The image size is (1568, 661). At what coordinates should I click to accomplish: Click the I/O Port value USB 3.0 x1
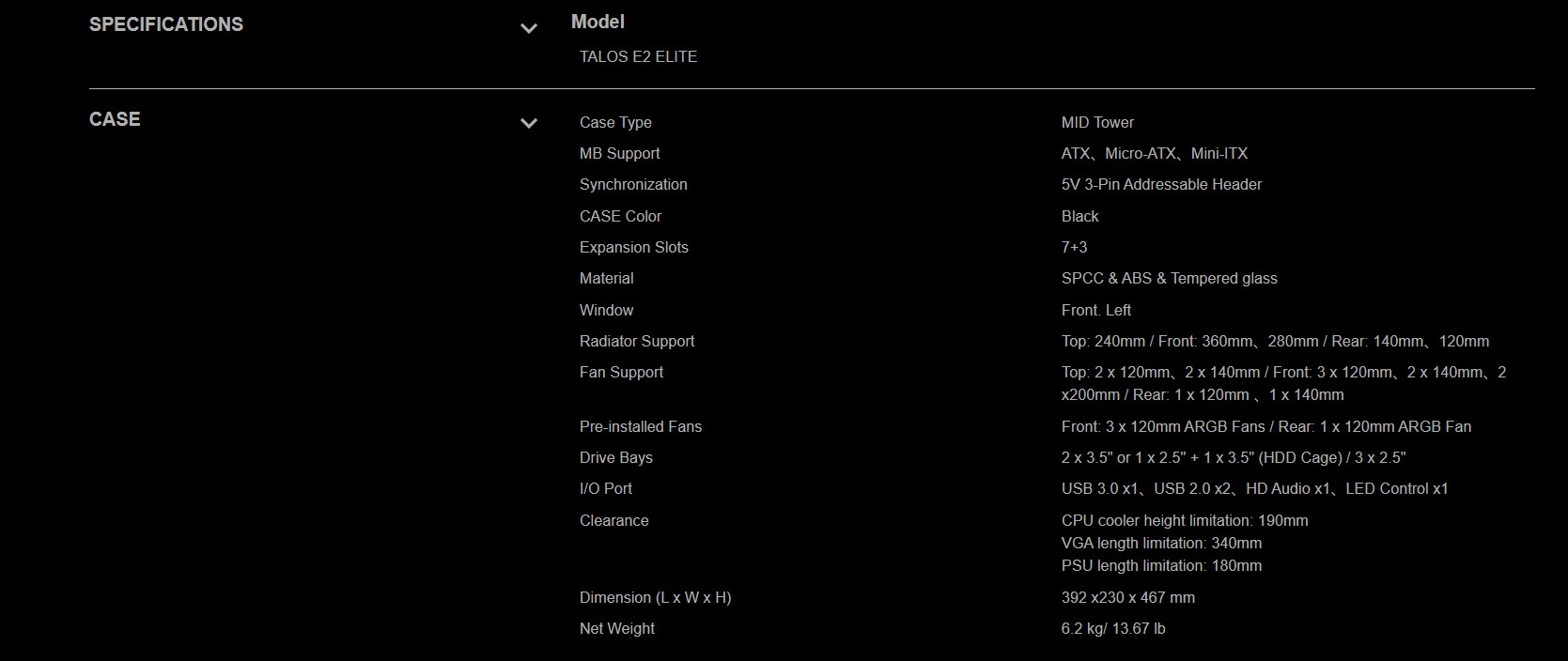(x=1101, y=488)
